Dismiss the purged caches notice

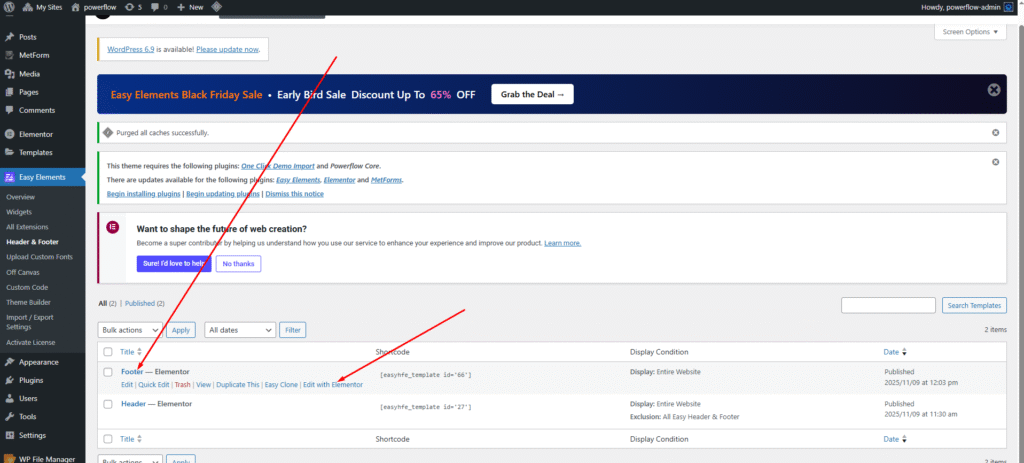pyautogui.click(x=994, y=132)
